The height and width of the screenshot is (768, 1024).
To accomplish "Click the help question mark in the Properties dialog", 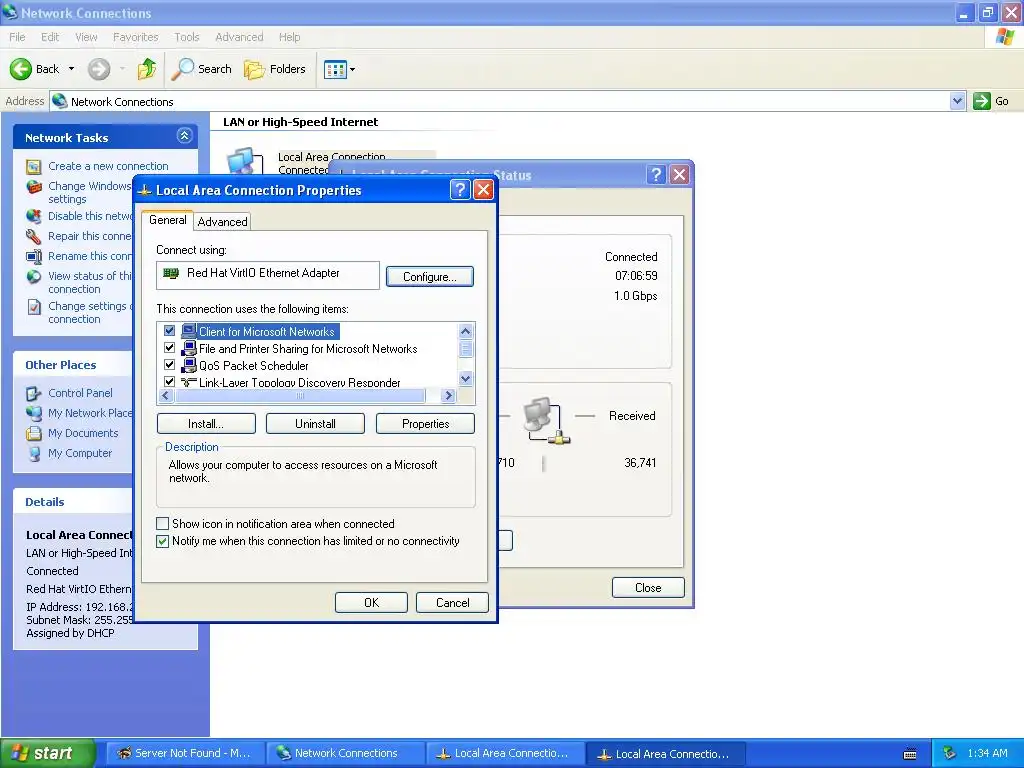I will (460, 190).
